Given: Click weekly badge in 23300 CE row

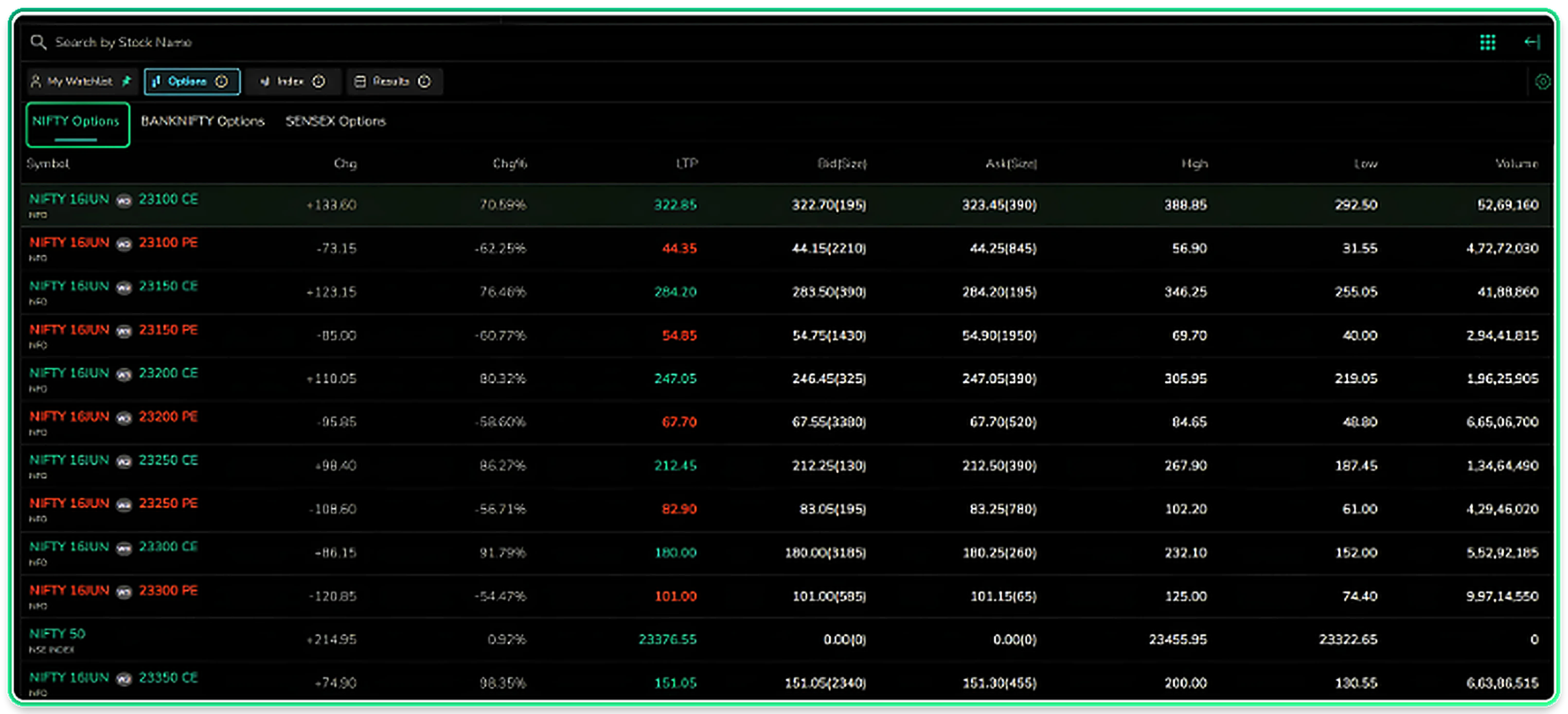Looking at the screenshot, I should [124, 549].
